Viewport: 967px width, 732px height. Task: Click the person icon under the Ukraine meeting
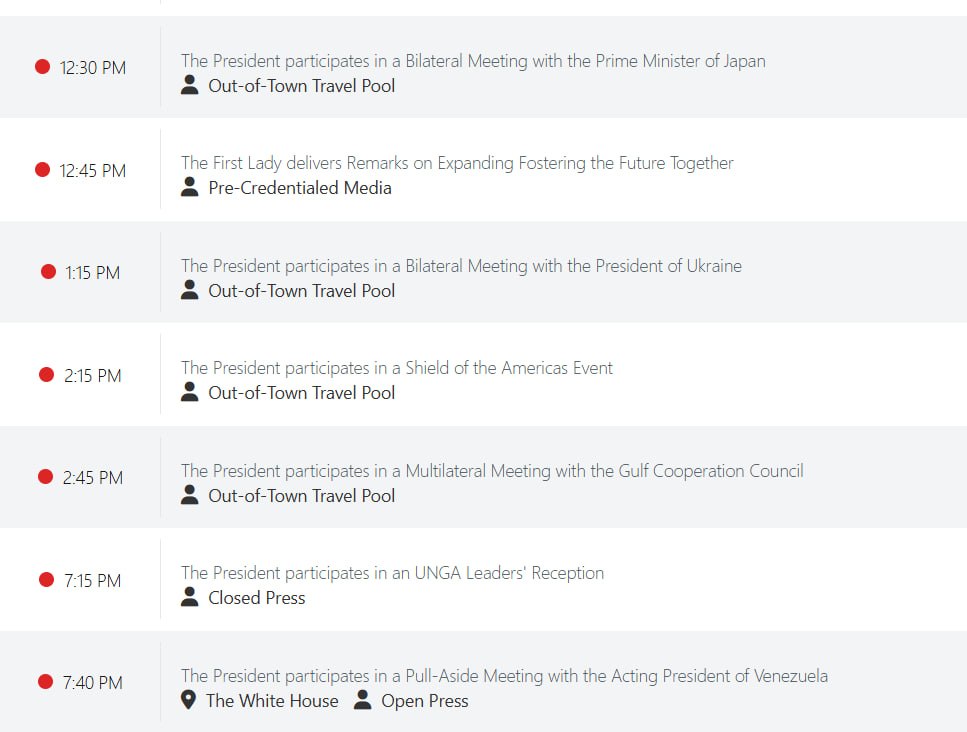(189, 290)
